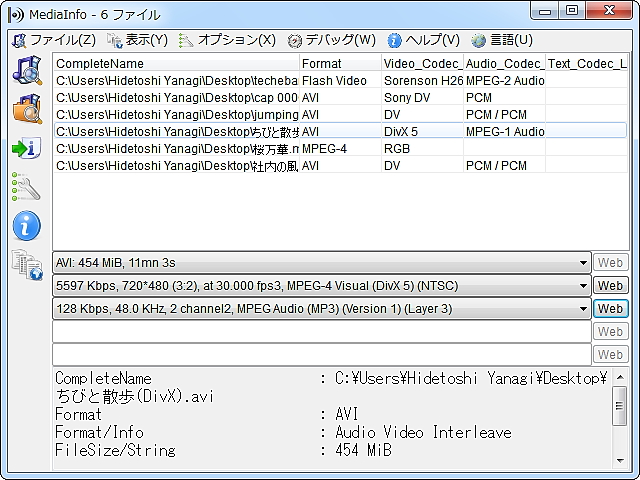
Task: Click the Web button beside video stream
Action: 610,285
